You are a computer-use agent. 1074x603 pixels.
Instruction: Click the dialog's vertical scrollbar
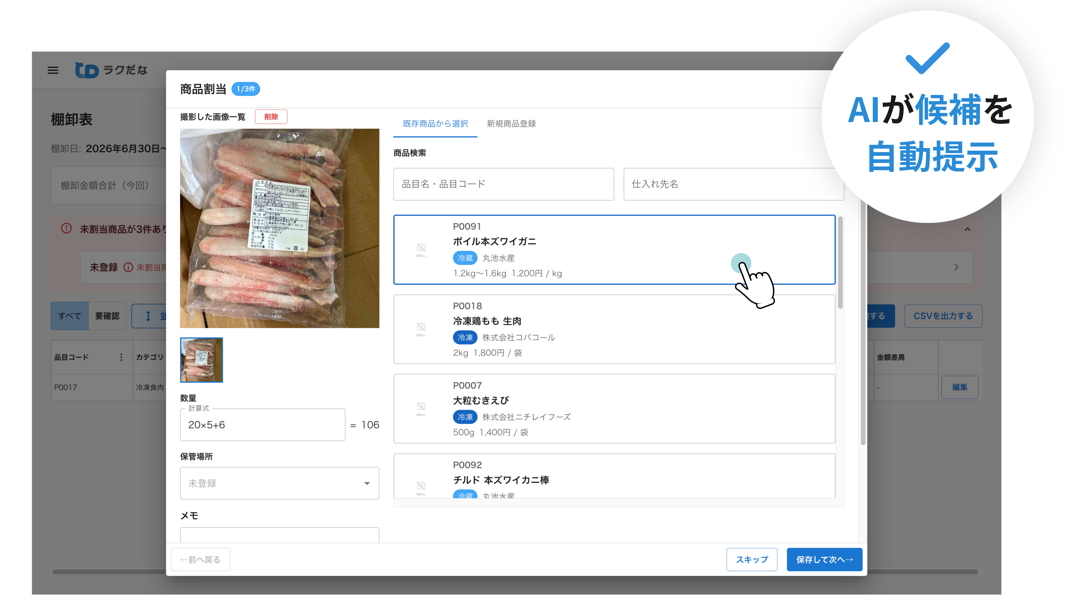point(862,322)
